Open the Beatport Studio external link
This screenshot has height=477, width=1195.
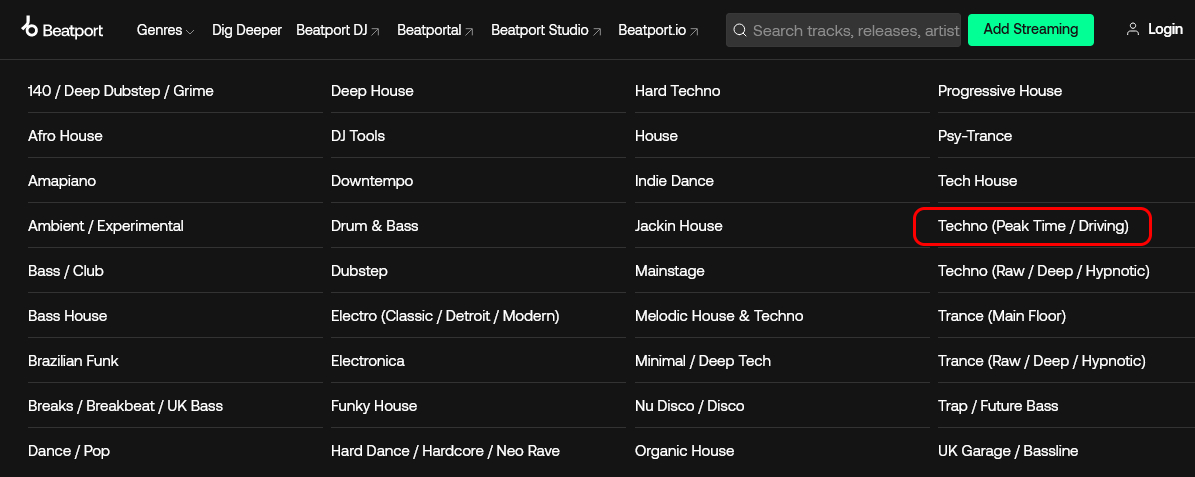click(x=546, y=30)
